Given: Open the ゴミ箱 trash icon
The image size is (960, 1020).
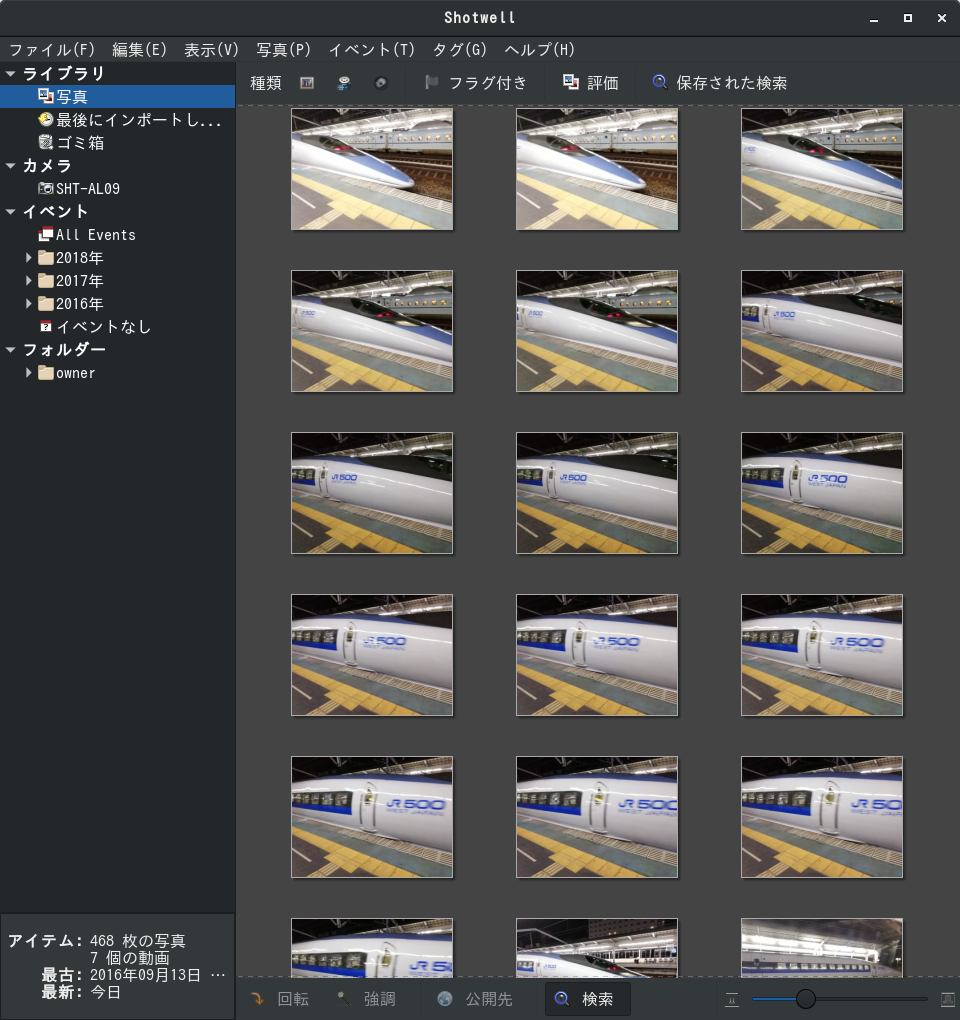Looking at the screenshot, I should [x=46, y=142].
